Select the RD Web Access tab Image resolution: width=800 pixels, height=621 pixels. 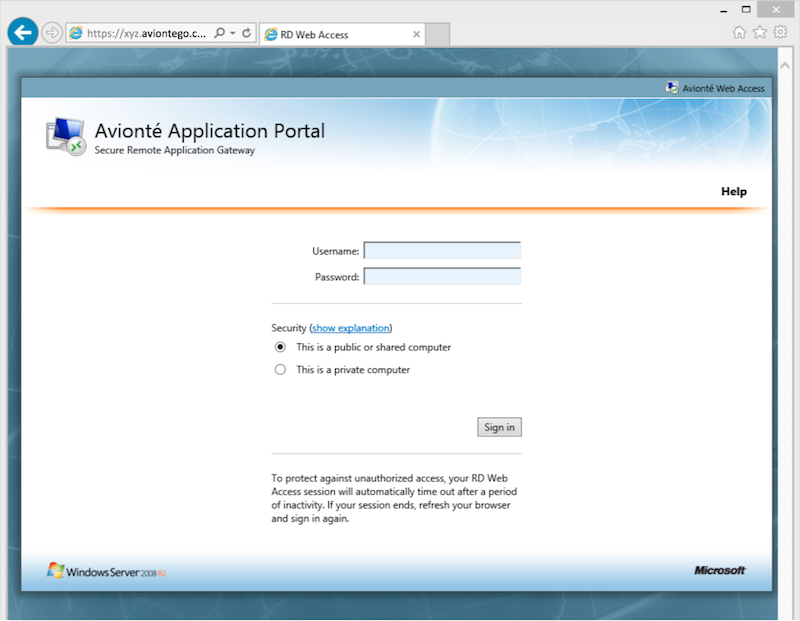point(342,34)
